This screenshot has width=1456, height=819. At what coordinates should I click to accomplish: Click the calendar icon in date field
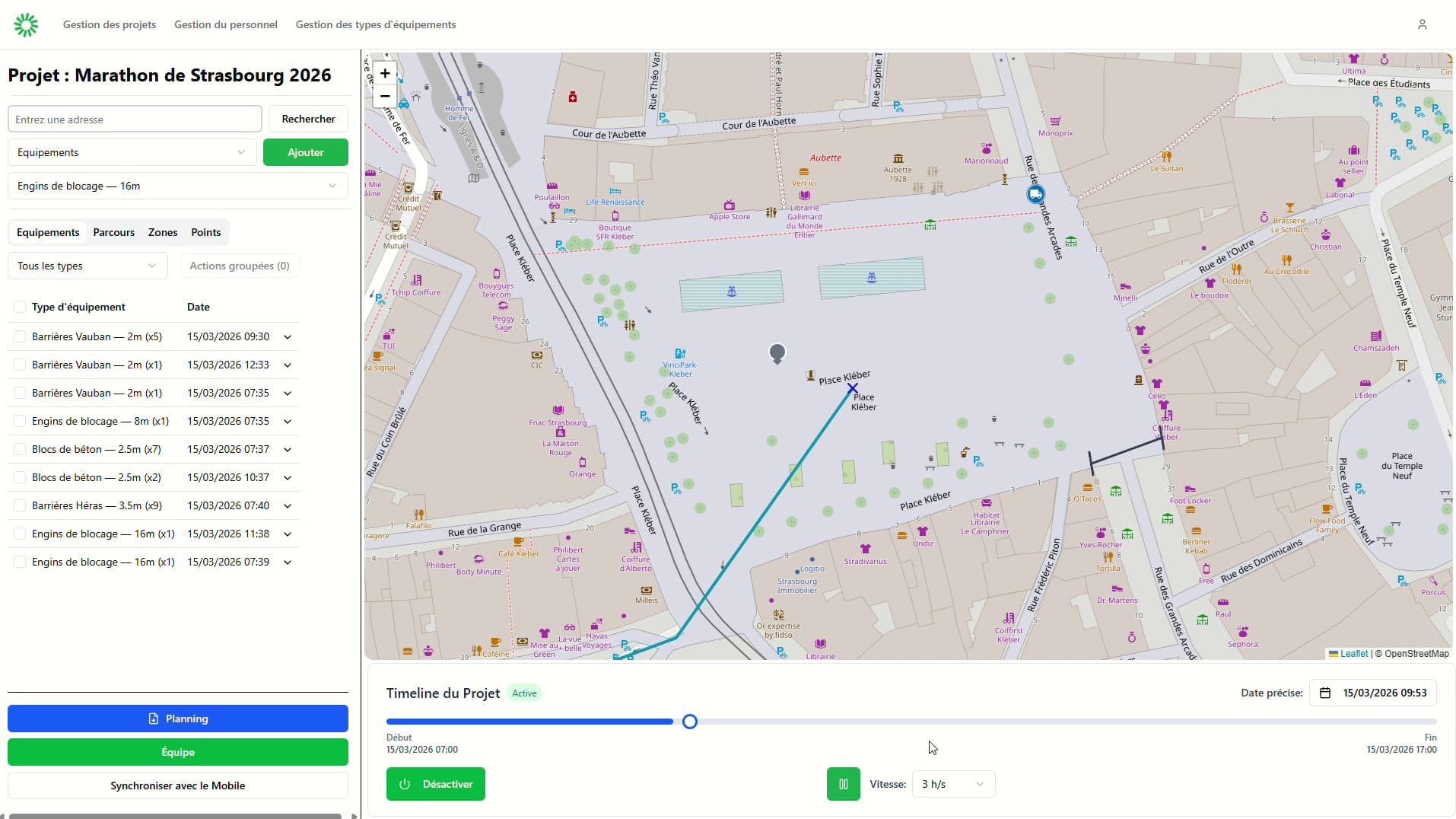[1325, 693]
